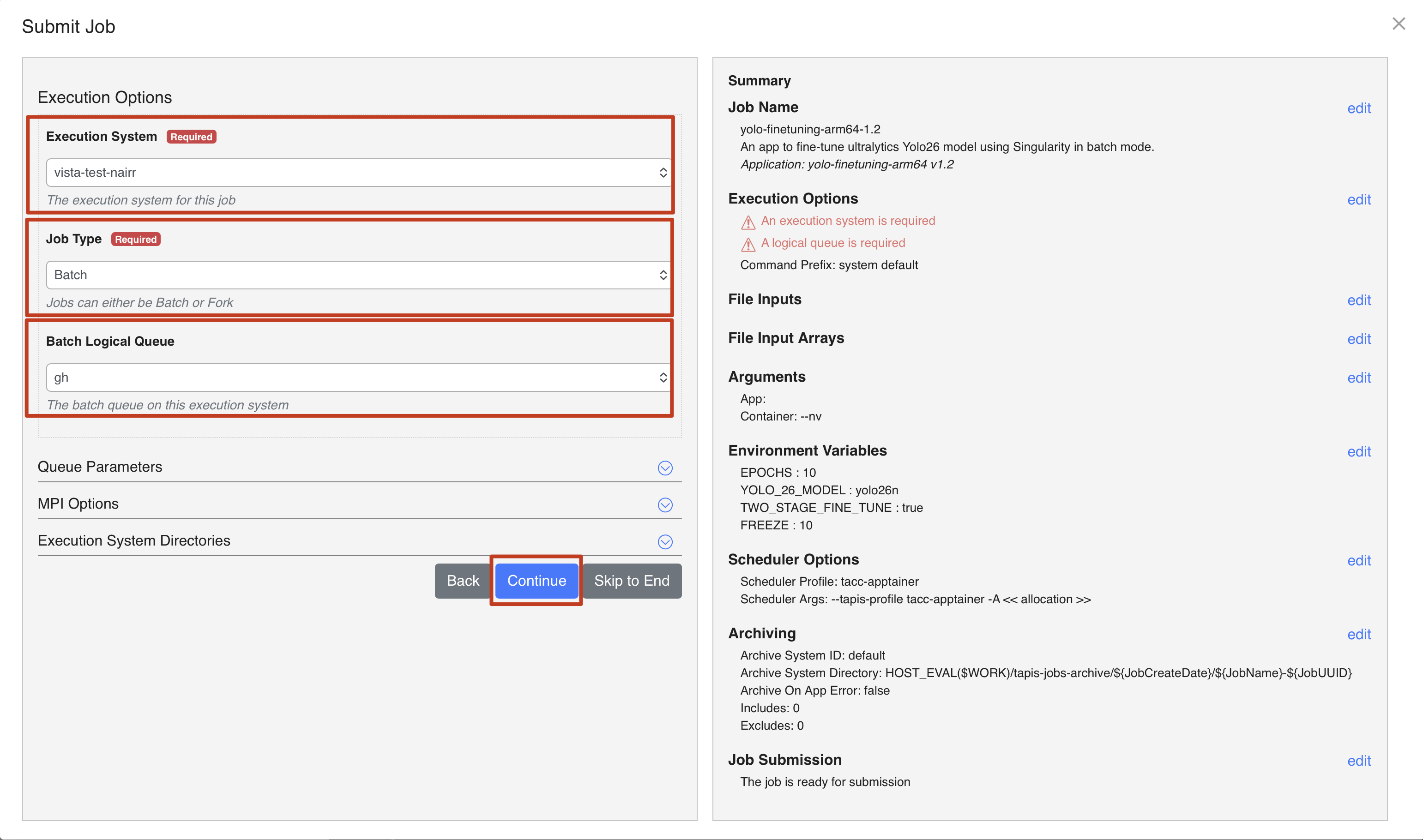Edit the Archiving summary section
The image size is (1423, 840).
(1358, 635)
